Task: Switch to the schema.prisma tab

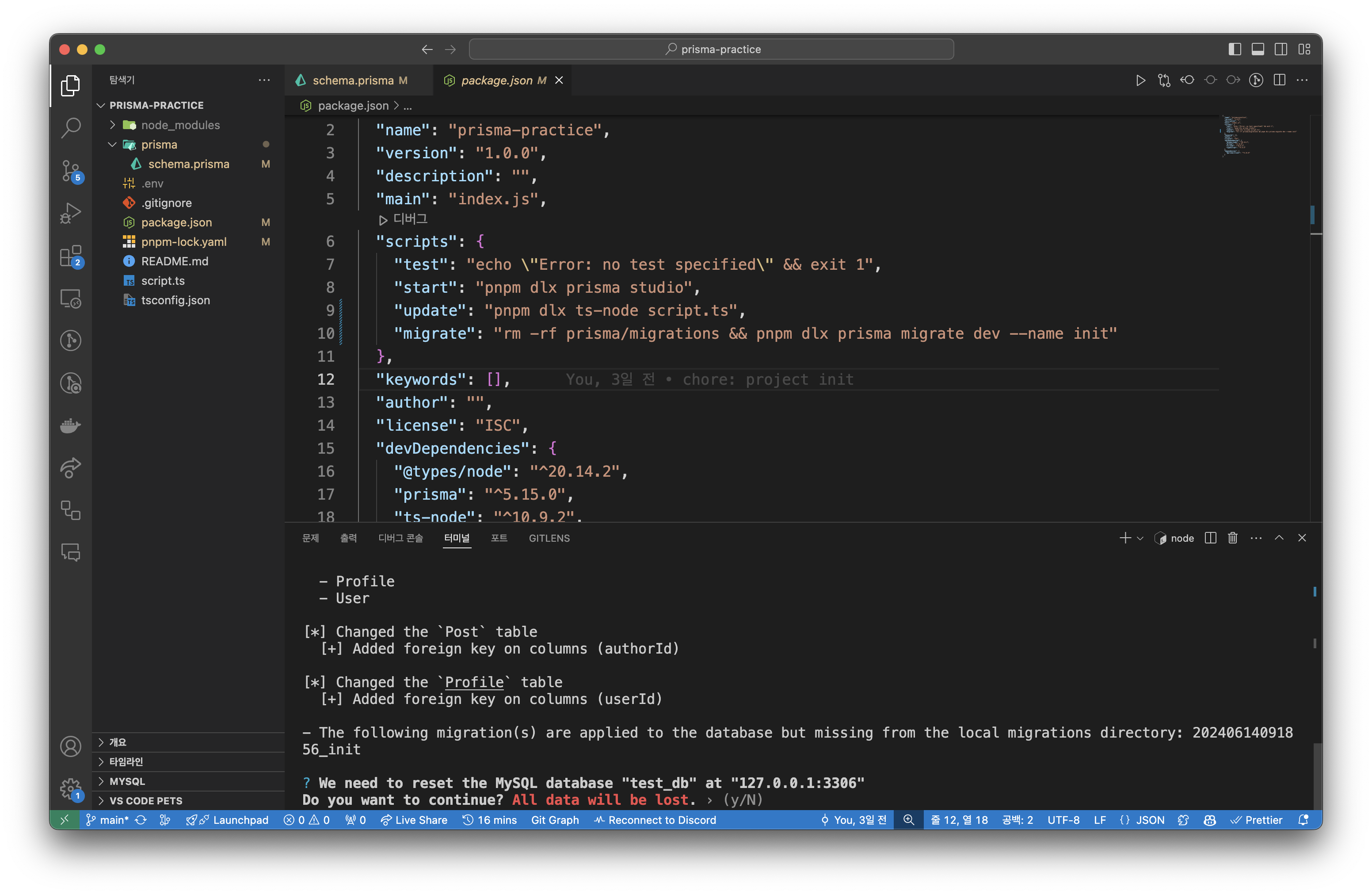Action: point(353,80)
